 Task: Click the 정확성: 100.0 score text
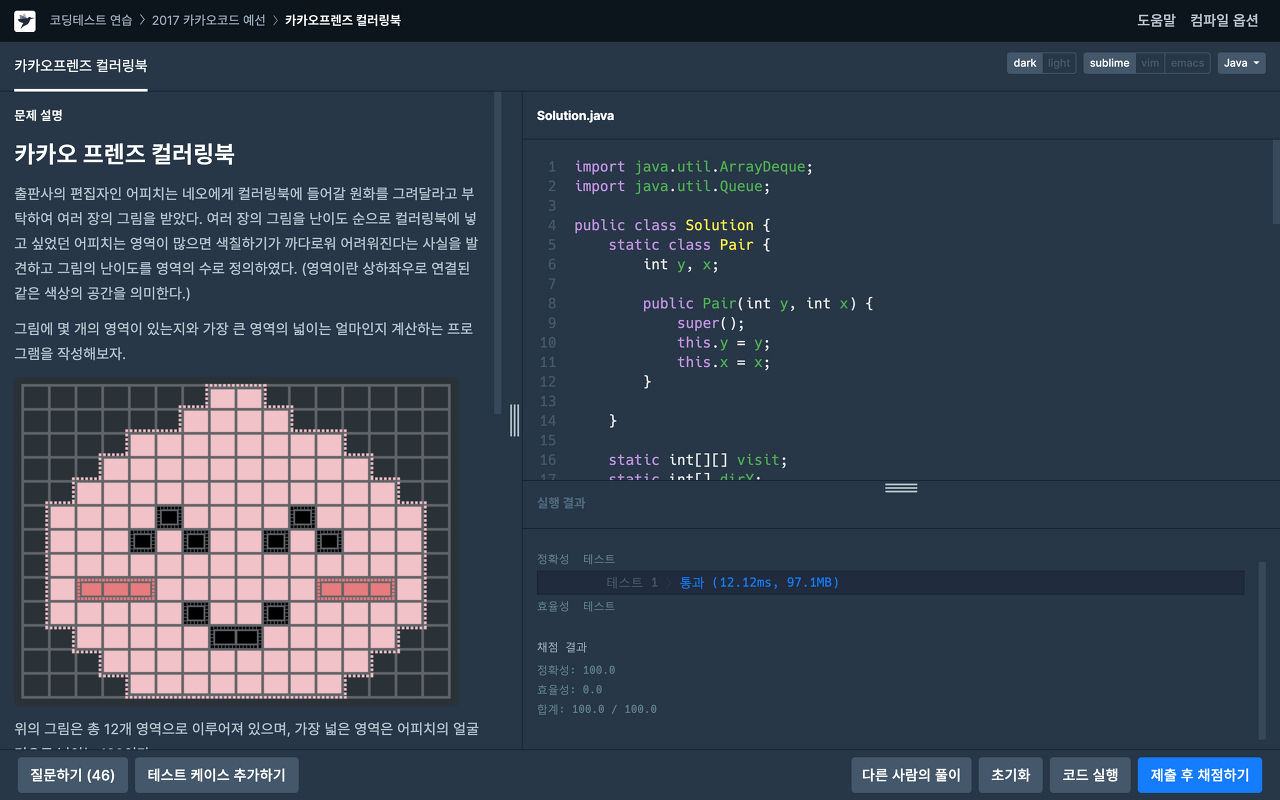pos(576,670)
